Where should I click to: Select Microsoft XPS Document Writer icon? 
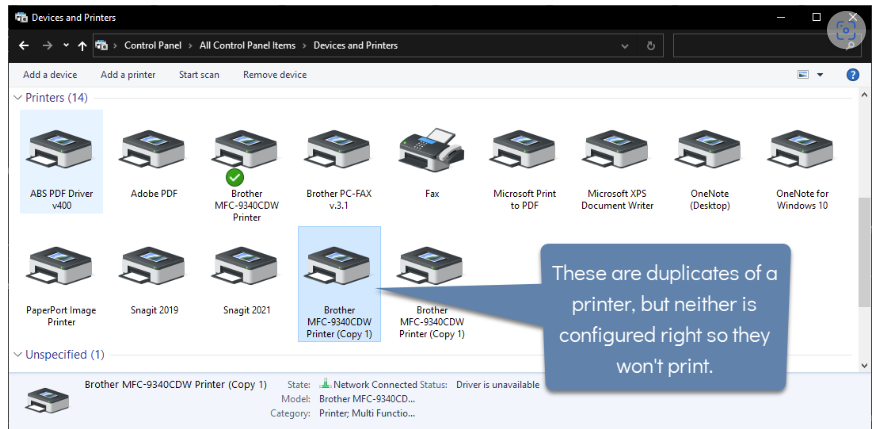point(617,150)
